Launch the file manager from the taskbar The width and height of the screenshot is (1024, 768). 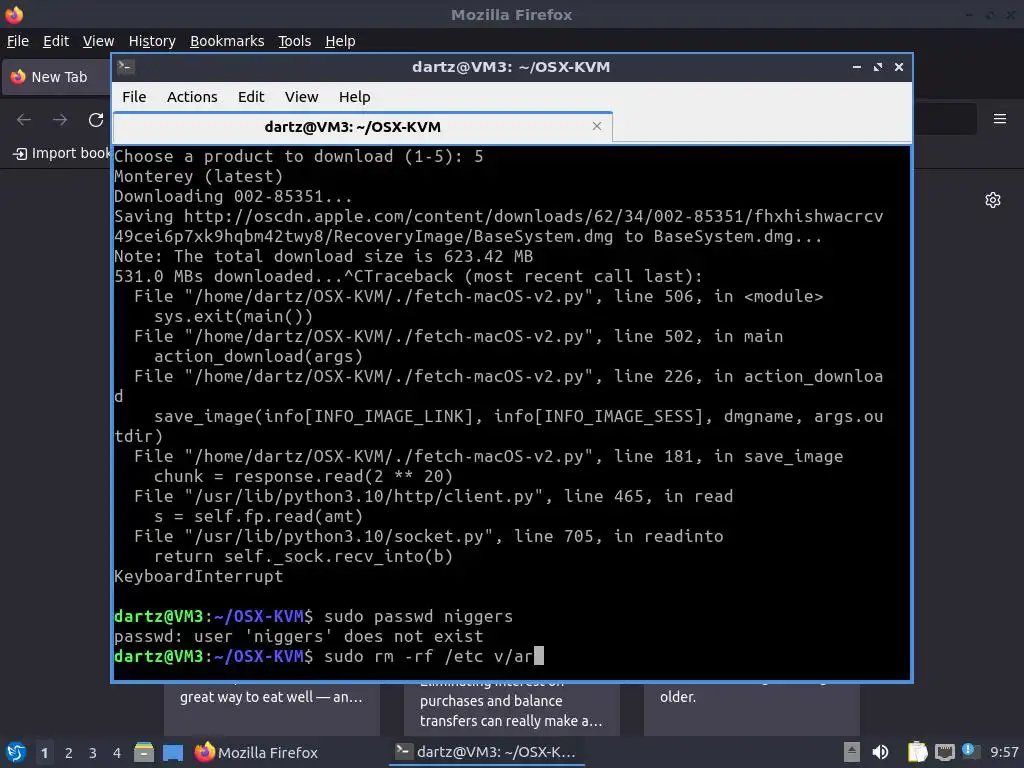tap(144, 752)
